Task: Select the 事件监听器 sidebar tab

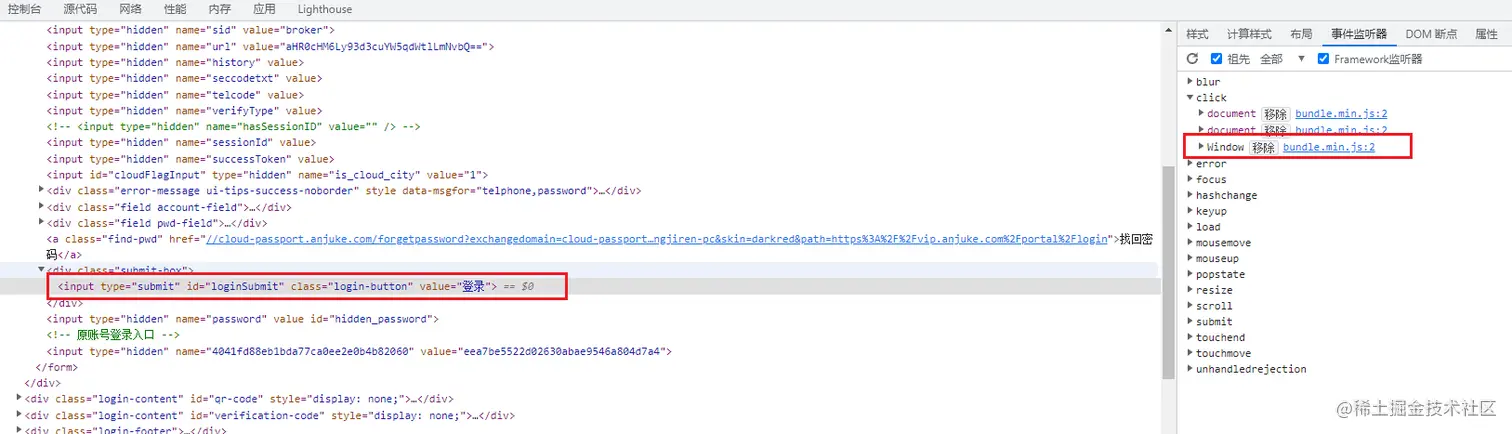Action: pyautogui.click(x=1358, y=34)
